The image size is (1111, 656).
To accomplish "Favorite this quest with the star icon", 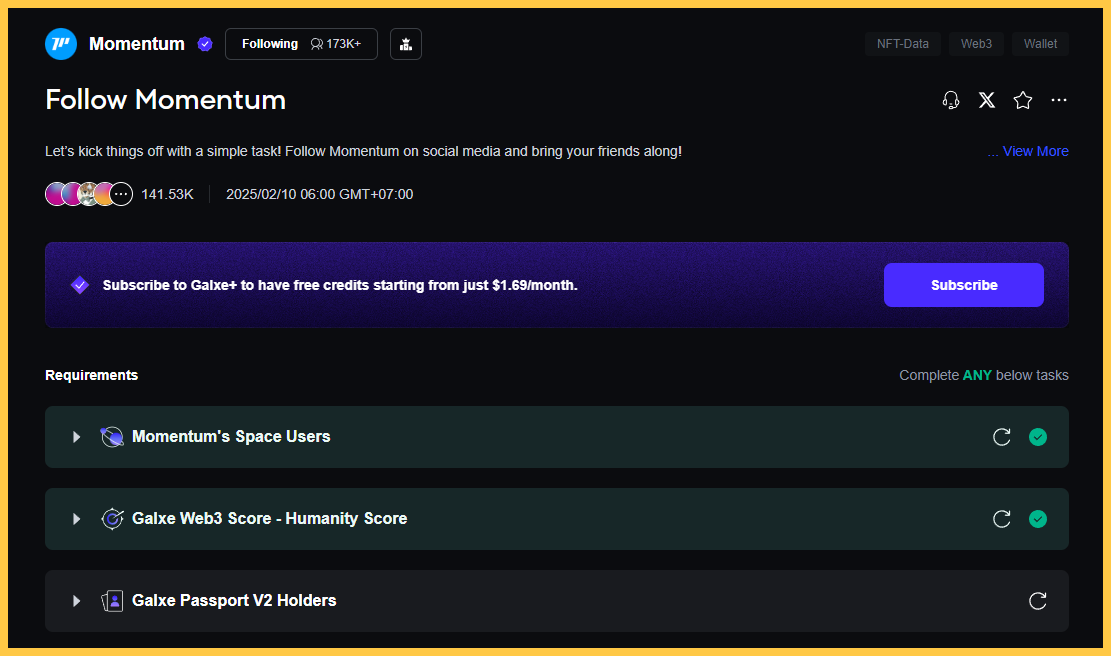I will (1022, 100).
